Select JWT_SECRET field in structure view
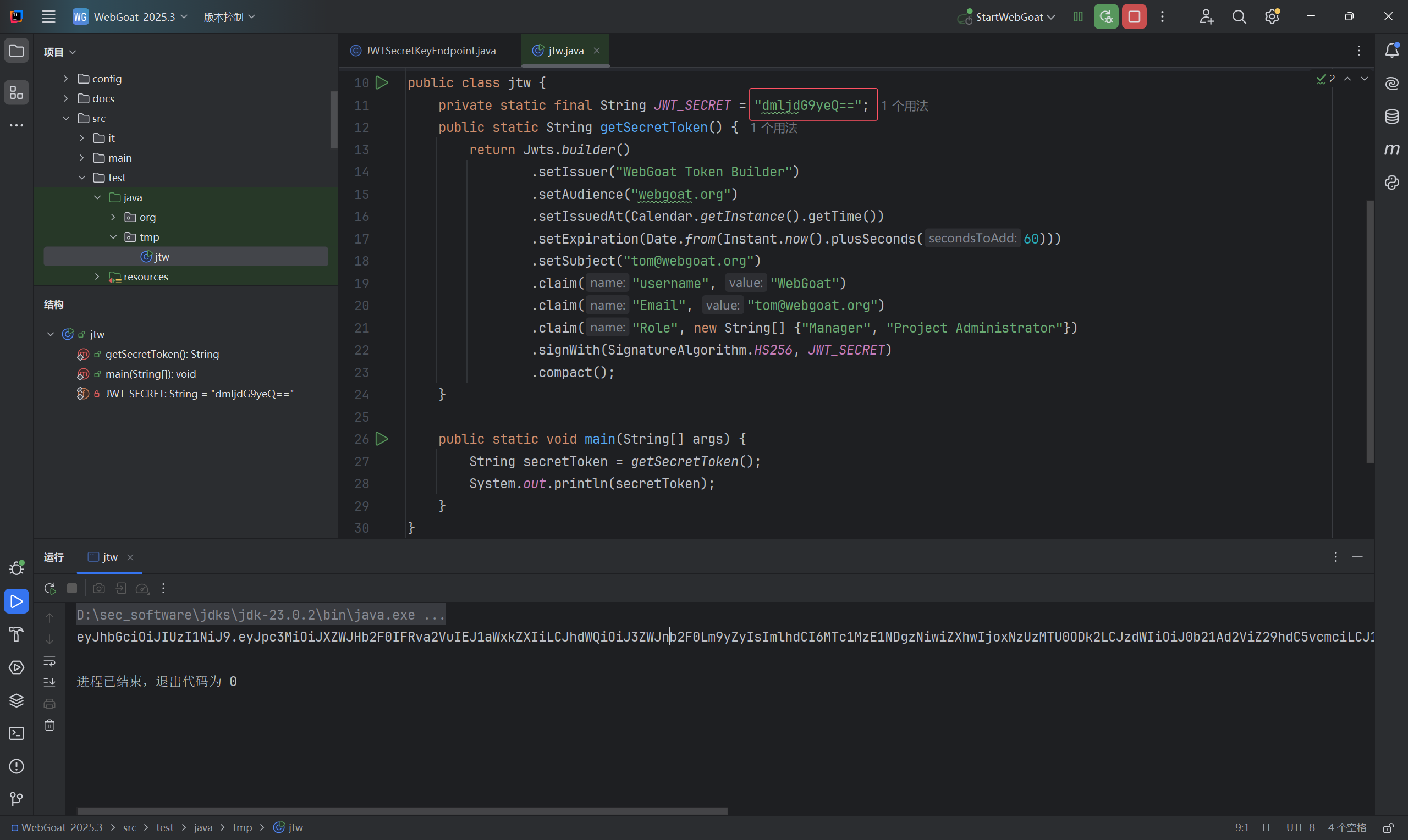Image resolution: width=1408 pixels, height=840 pixels. 200,394
